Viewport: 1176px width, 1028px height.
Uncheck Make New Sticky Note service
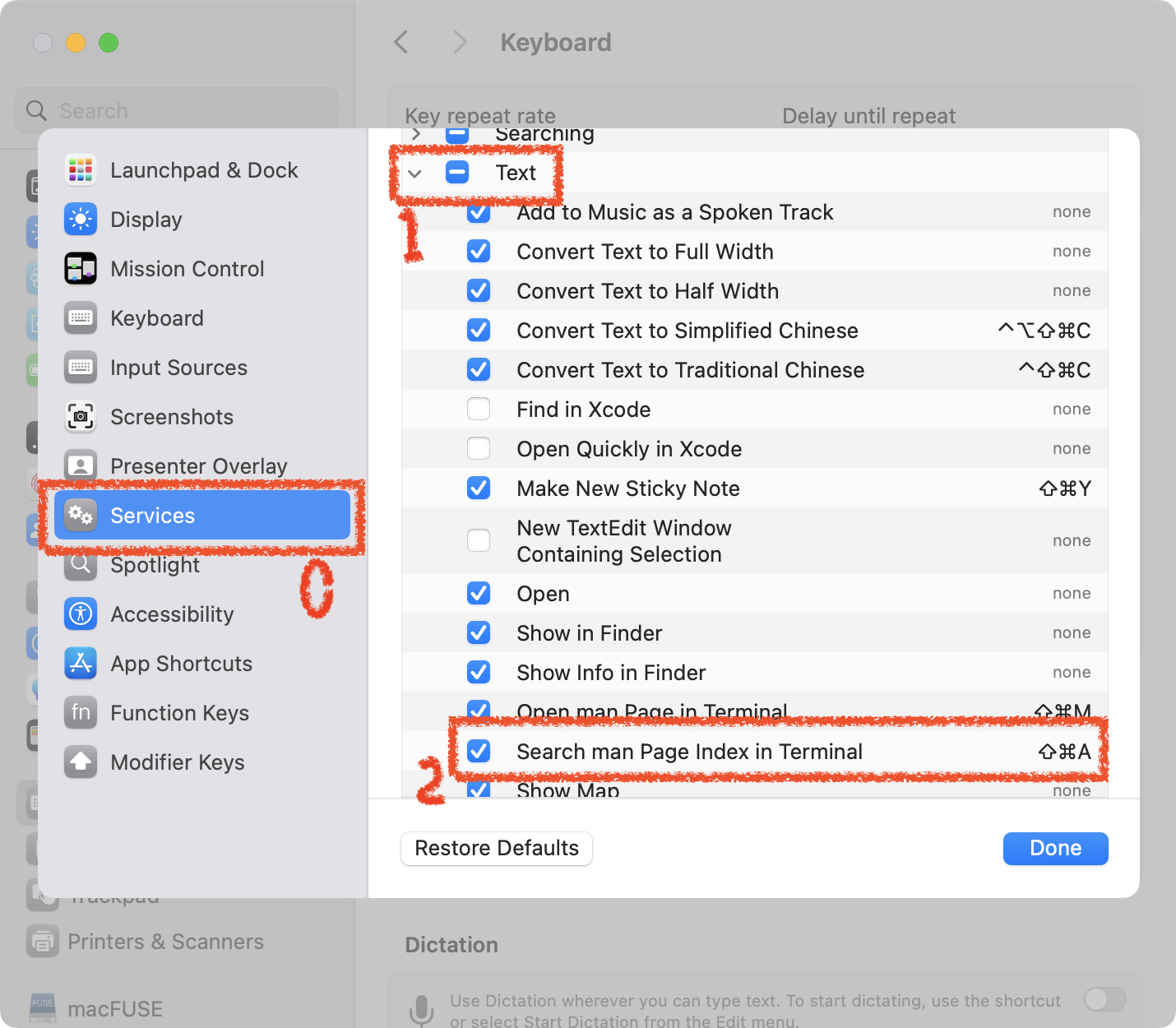(x=479, y=489)
